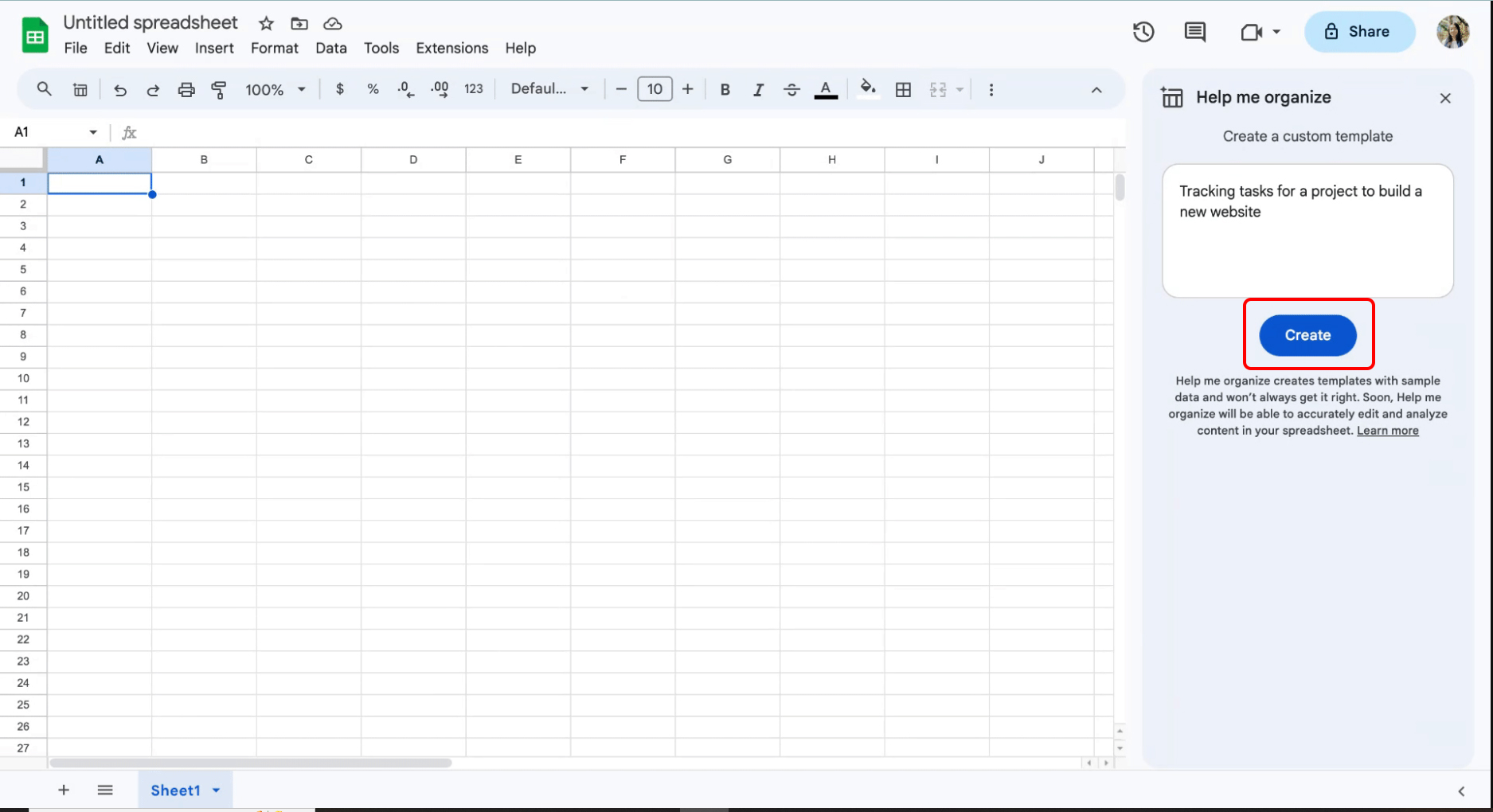Open the Extensions menu

tap(451, 48)
